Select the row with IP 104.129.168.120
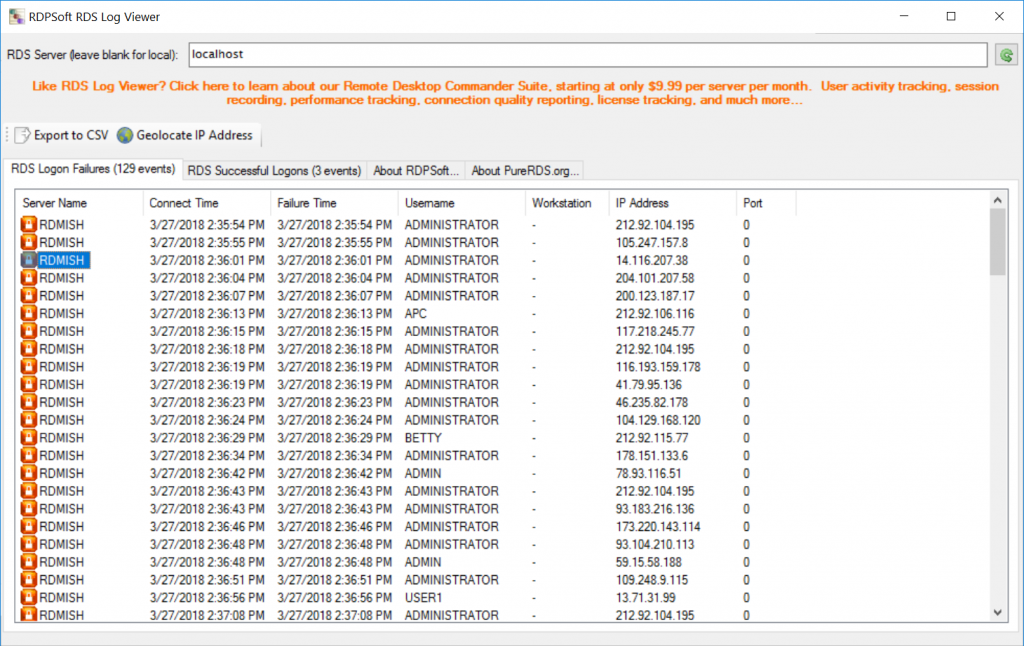The height and width of the screenshot is (646, 1024). pyautogui.click(x=657, y=420)
